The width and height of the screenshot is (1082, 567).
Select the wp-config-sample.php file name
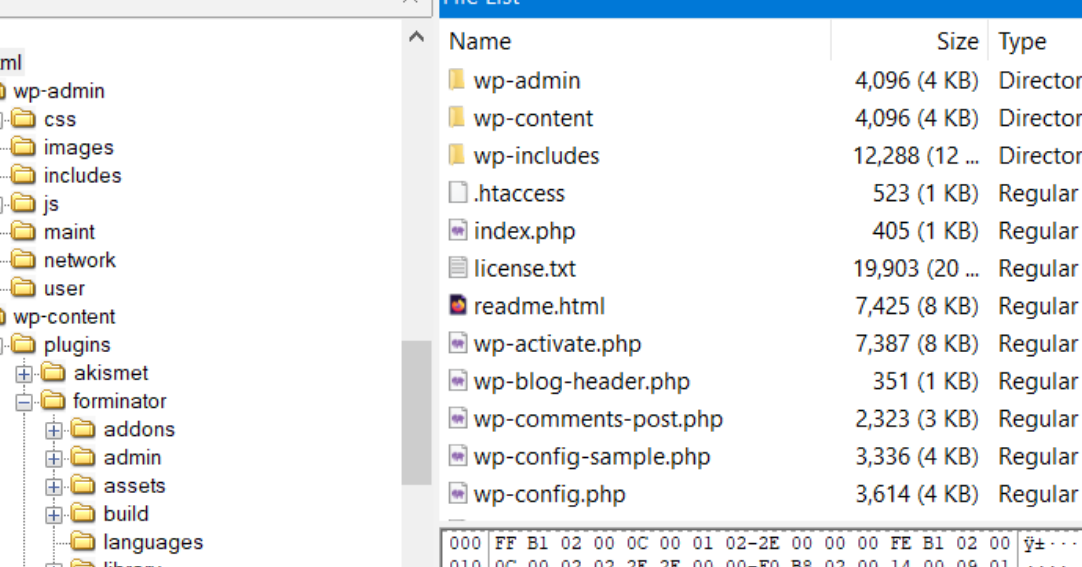(x=592, y=456)
